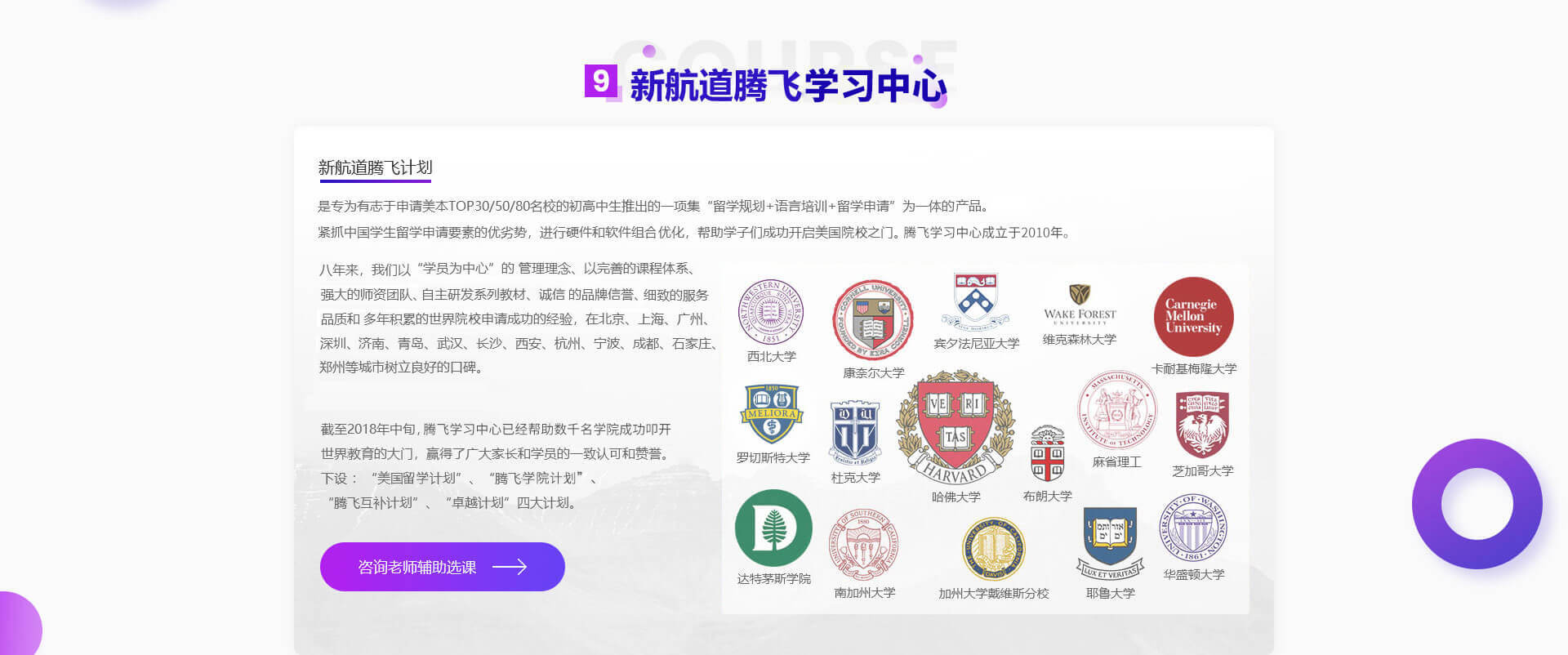Select the University of Chicago phoenix crest
The image size is (1568, 655).
1201,424
